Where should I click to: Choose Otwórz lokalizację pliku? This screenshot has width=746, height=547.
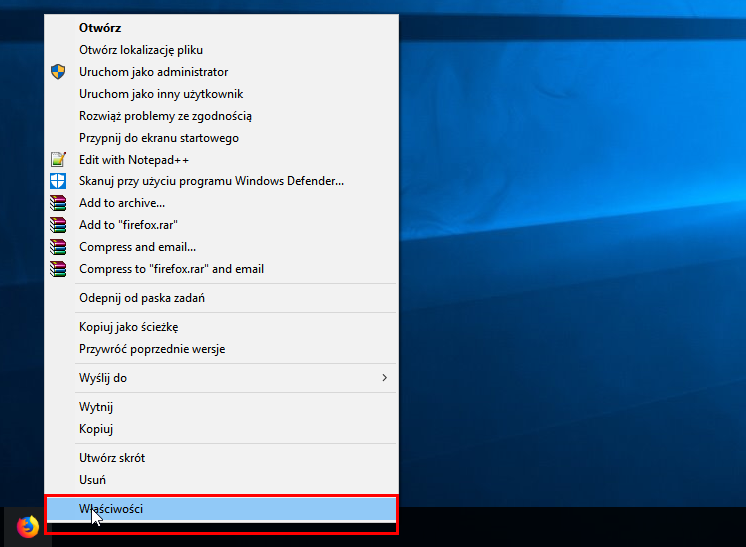(221, 50)
